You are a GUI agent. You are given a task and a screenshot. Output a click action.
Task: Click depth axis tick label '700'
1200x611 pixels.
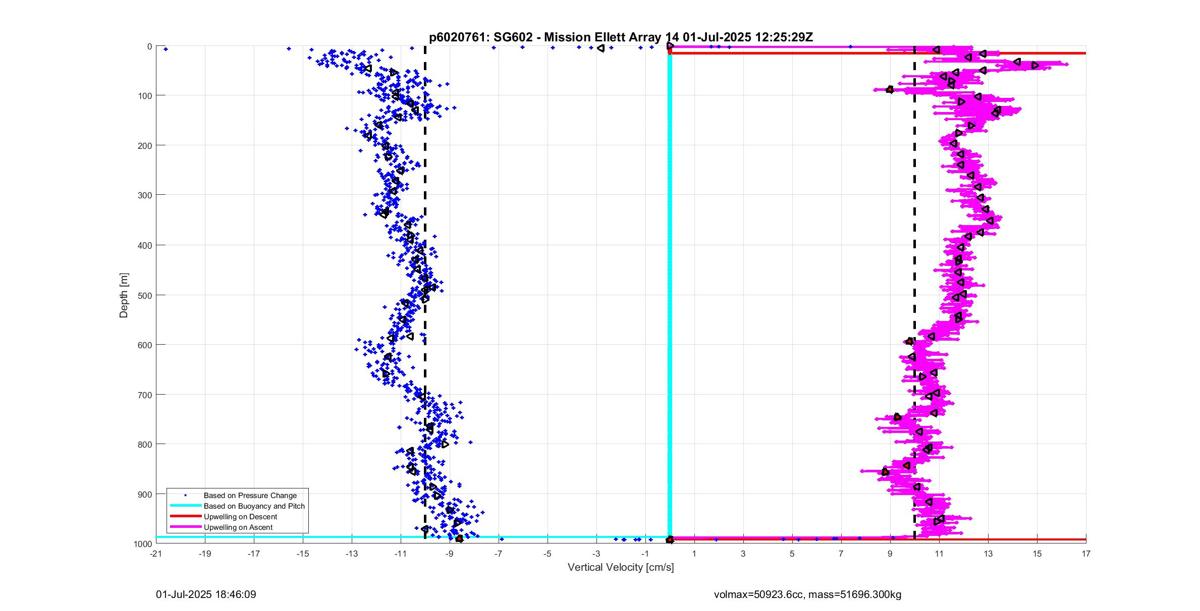[144, 395]
